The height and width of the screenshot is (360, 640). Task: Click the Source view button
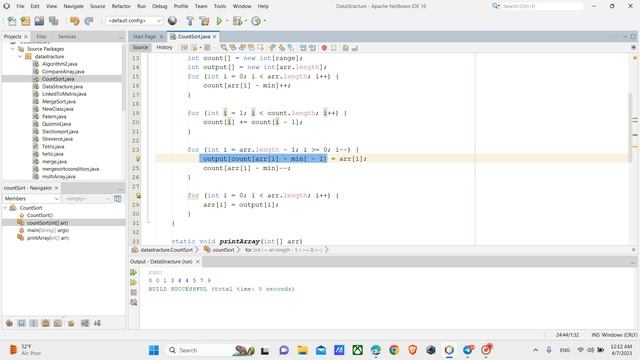[140, 47]
